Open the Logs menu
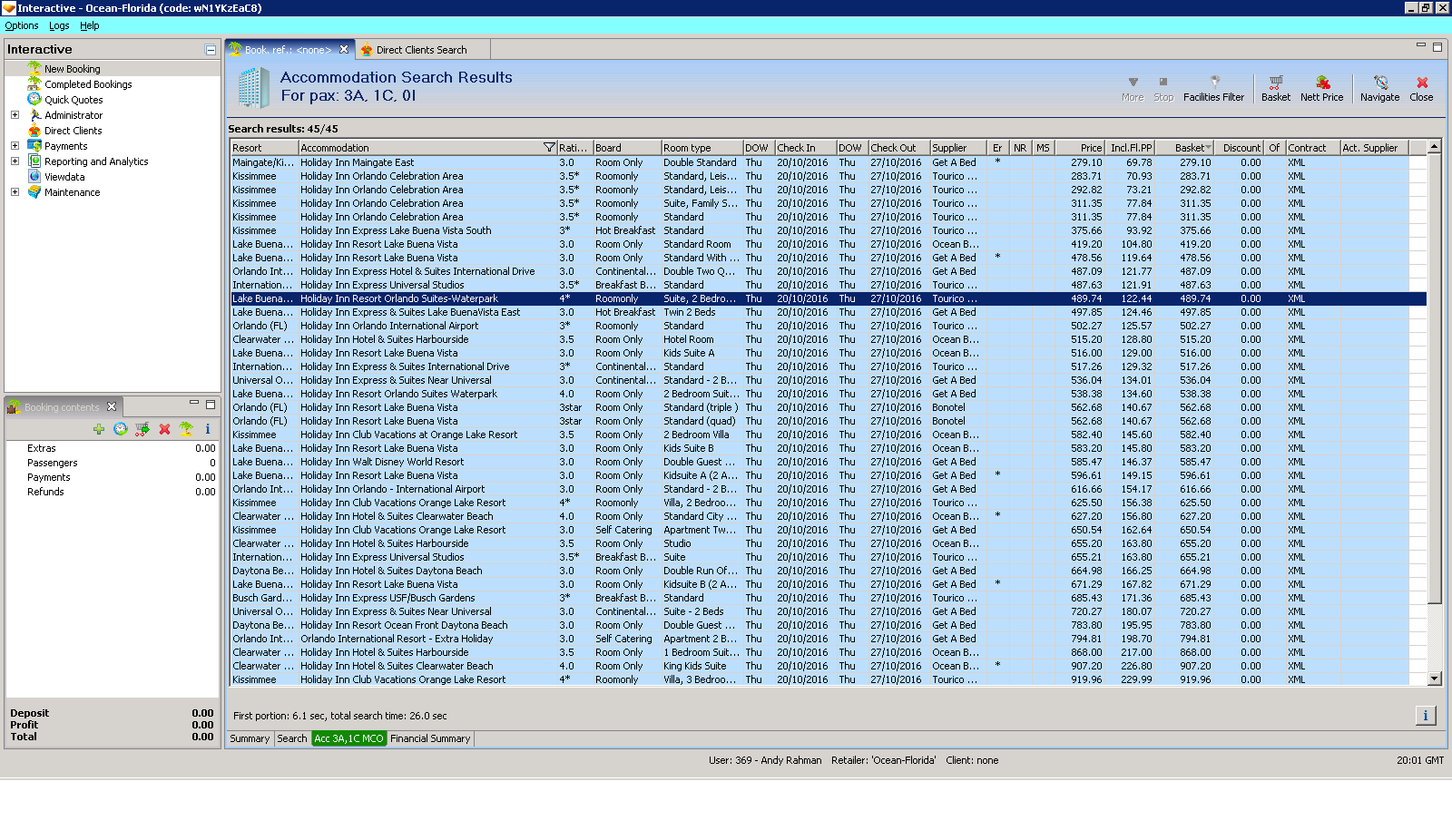This screenshot has height=840, width=1452. 59,25
